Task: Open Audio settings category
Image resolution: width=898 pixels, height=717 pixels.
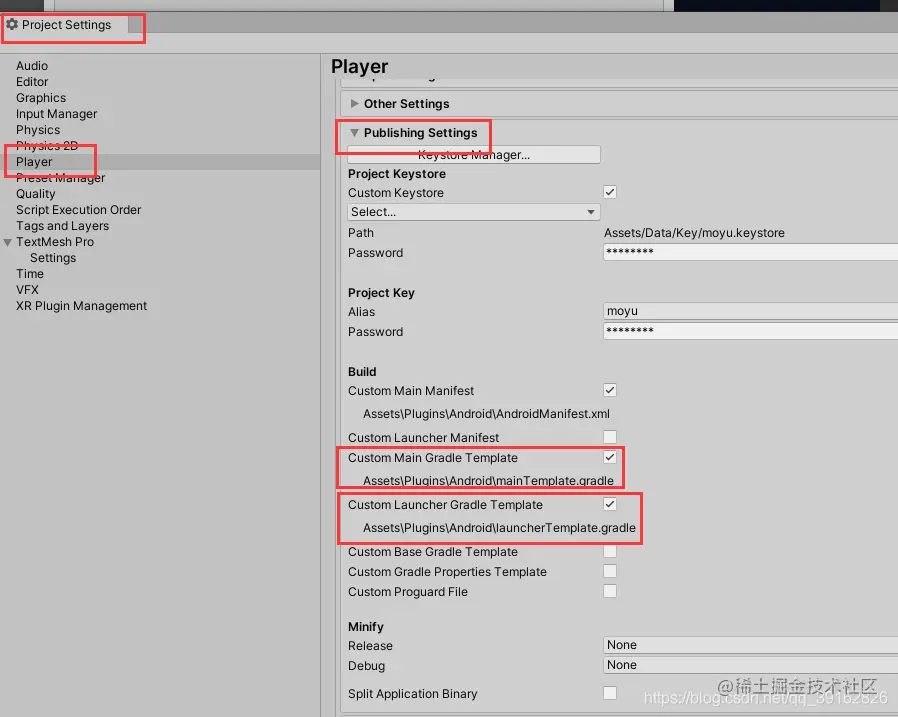Action: 31,66
